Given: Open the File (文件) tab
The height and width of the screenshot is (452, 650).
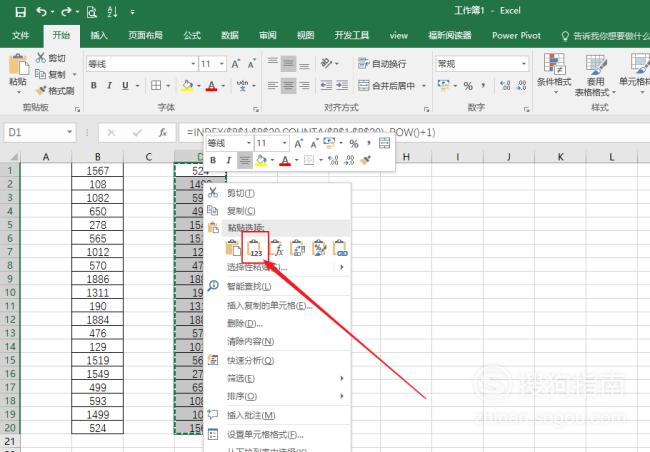Looking at the screenshot, I should pos(21,36).
